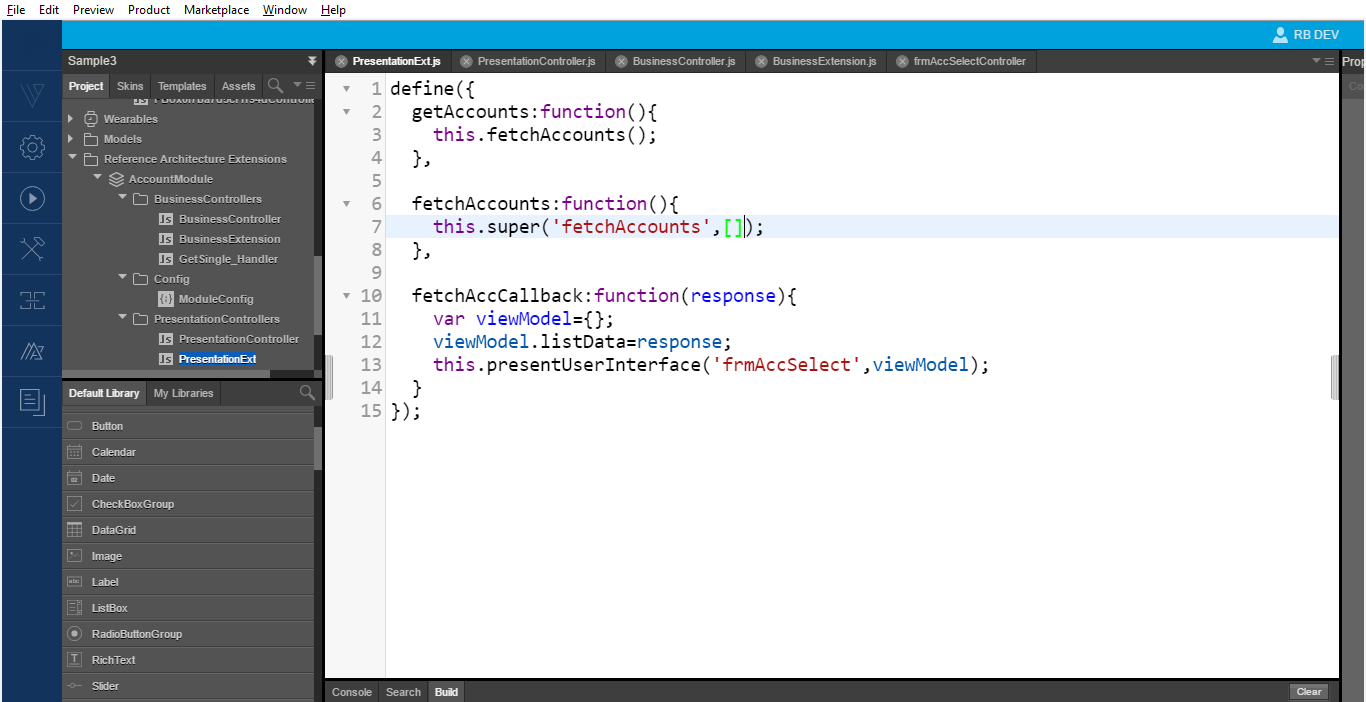Image resolution: width=1366 pixels, height=702 pixels.
Task: Choose the CheckBoxGroup widget
Action: tap(188, 504)
